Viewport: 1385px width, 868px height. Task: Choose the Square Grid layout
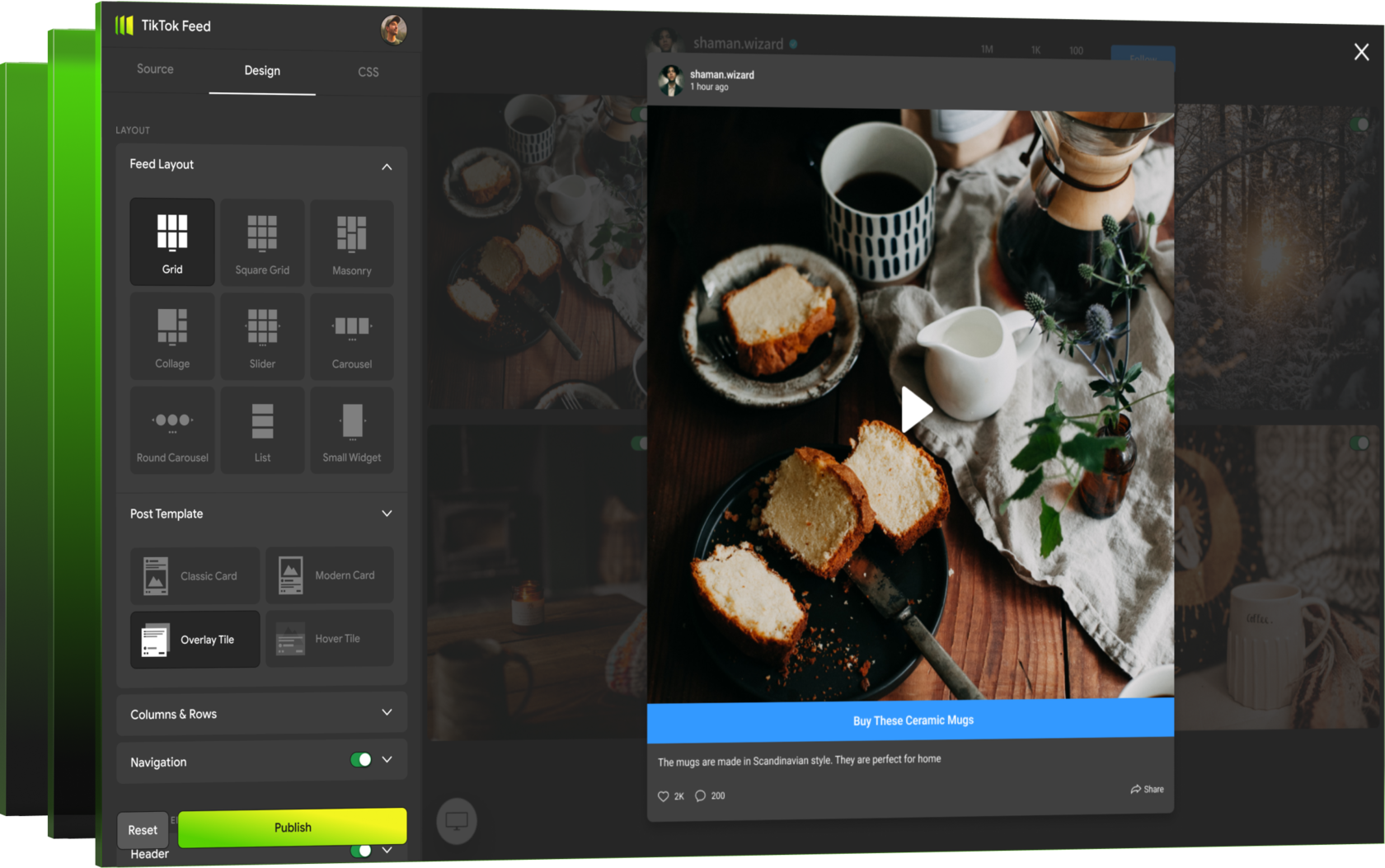pos(262,242)
